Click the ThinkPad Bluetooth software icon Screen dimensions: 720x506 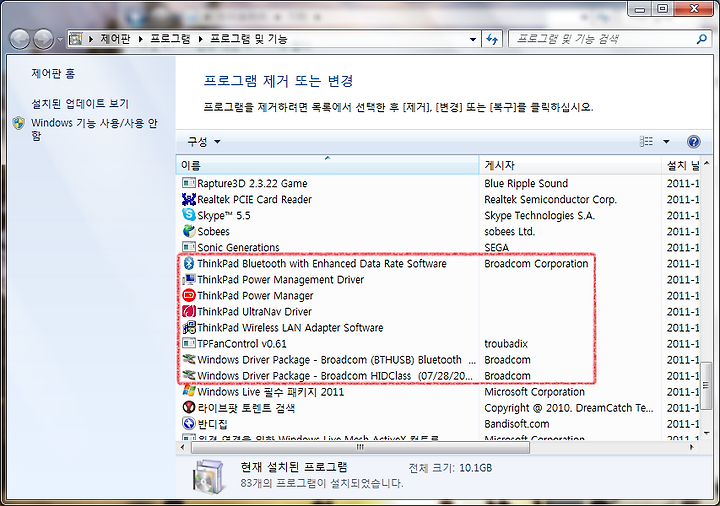189,263
